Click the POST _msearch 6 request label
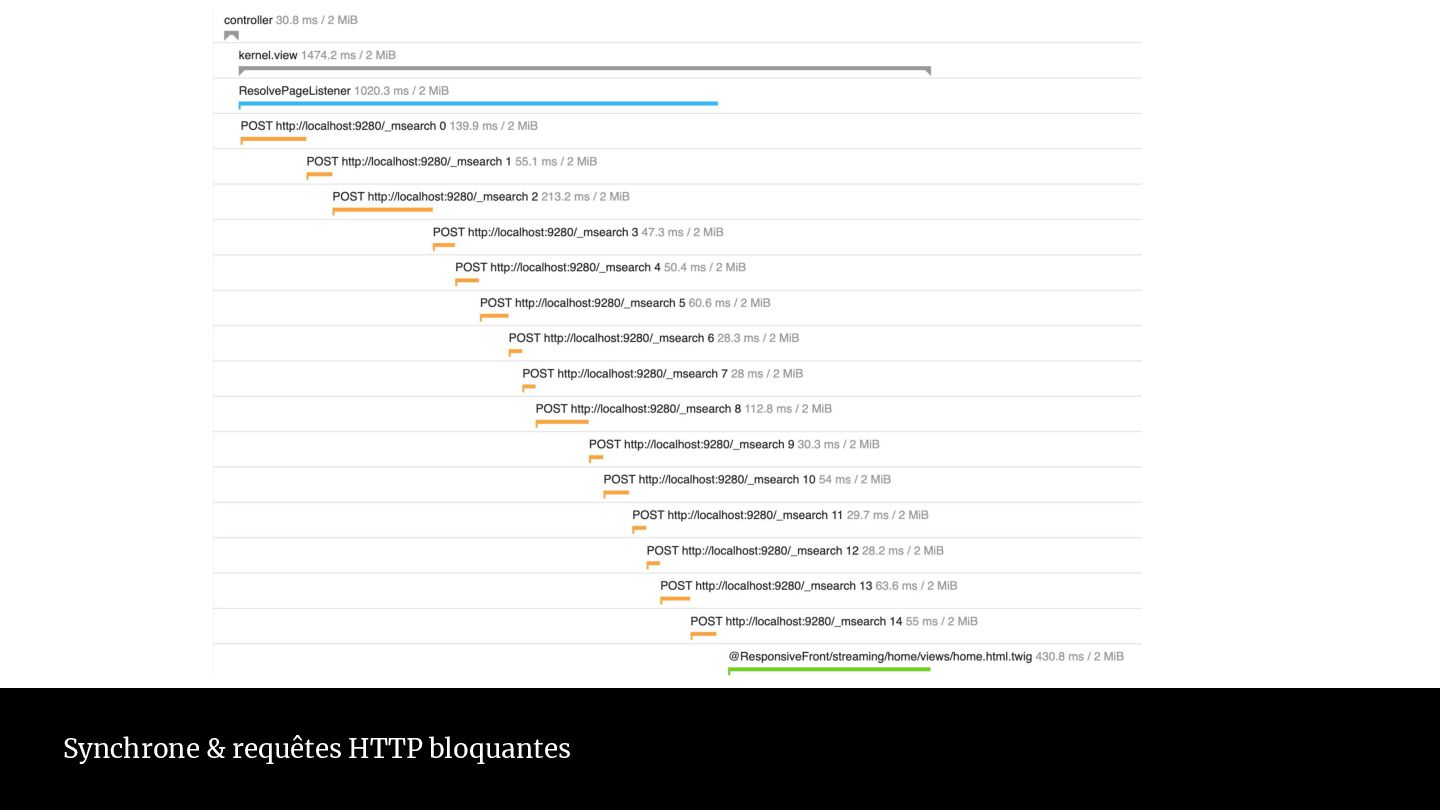Screen dimensions: 1440x810 click(x=611, y=338)
